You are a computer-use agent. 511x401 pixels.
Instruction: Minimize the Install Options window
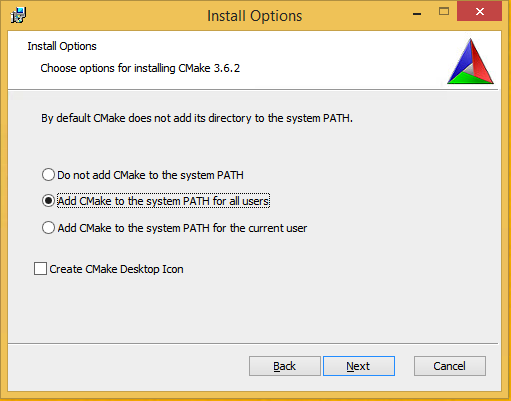click(x=417, y=13)
